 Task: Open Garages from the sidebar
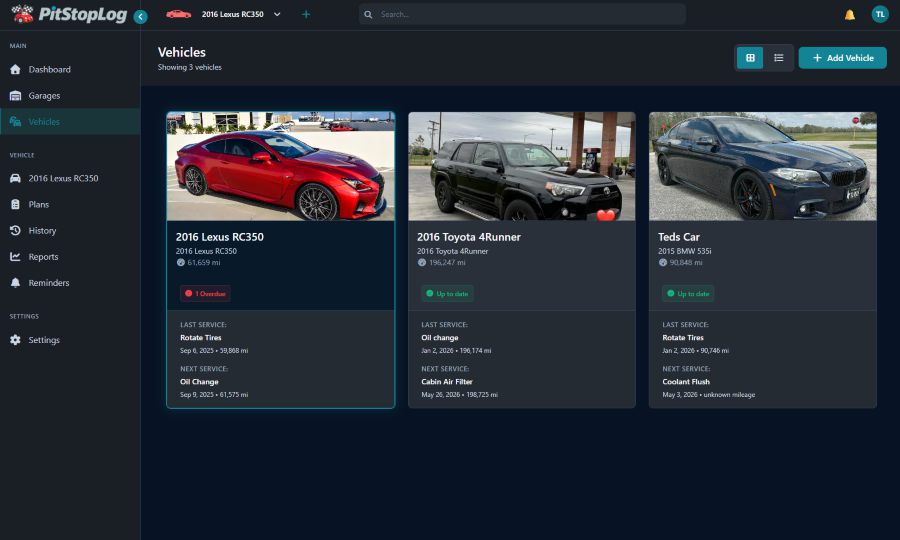[70, 96]
